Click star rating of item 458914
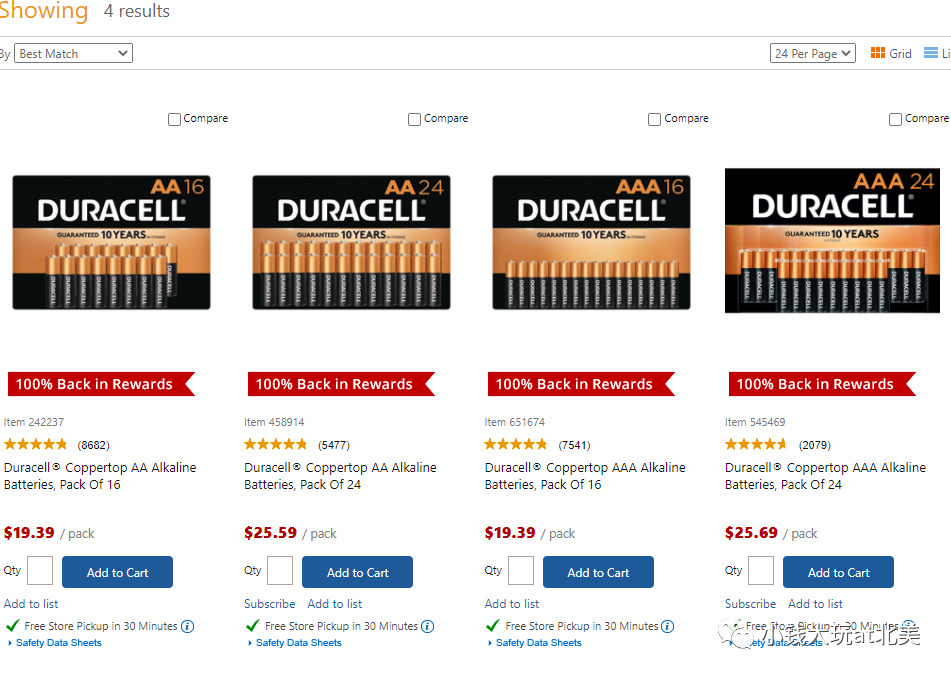Viewport: 951px width, 676px height. coord(276,444)
